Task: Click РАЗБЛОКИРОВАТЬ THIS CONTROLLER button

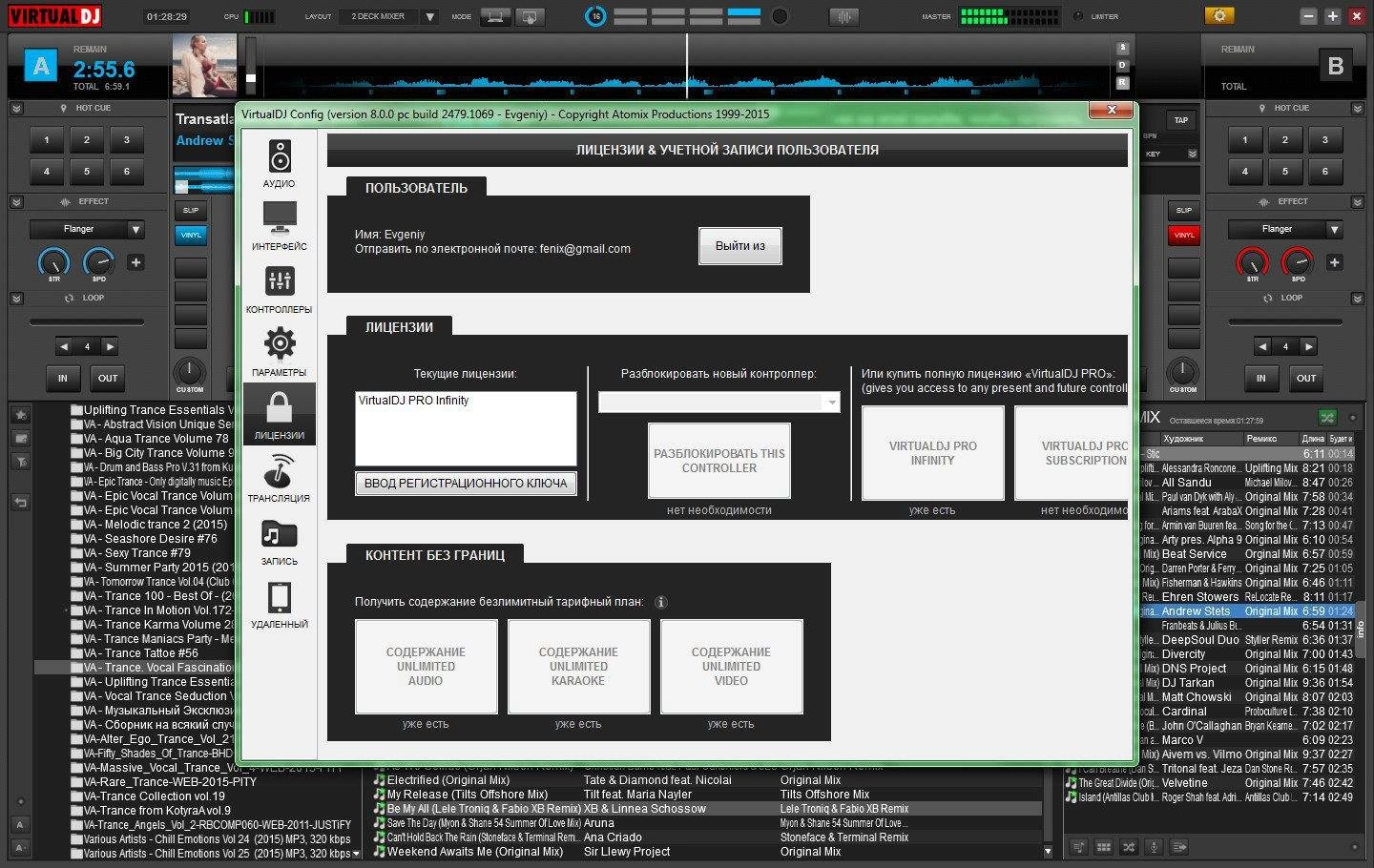Action: (x=719, y=461)
